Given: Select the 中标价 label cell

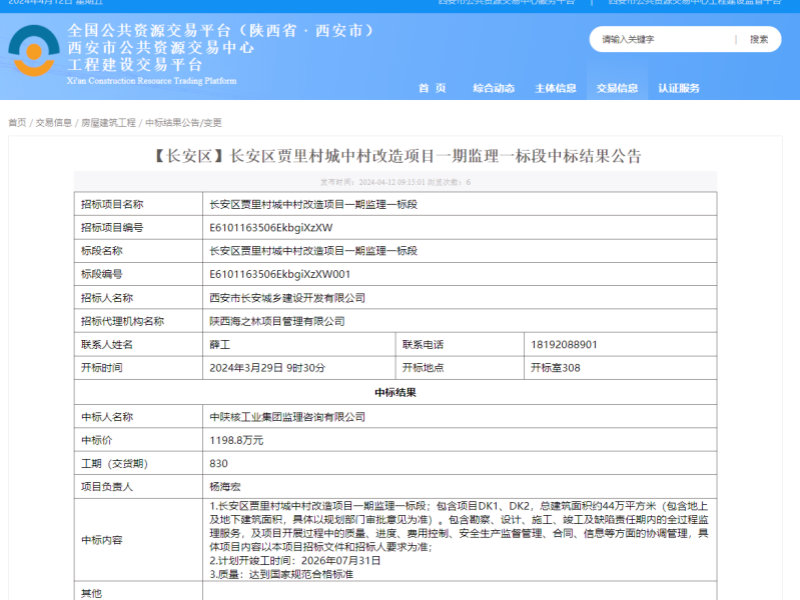Looking at the screenshot, I should tap(138, 440).
